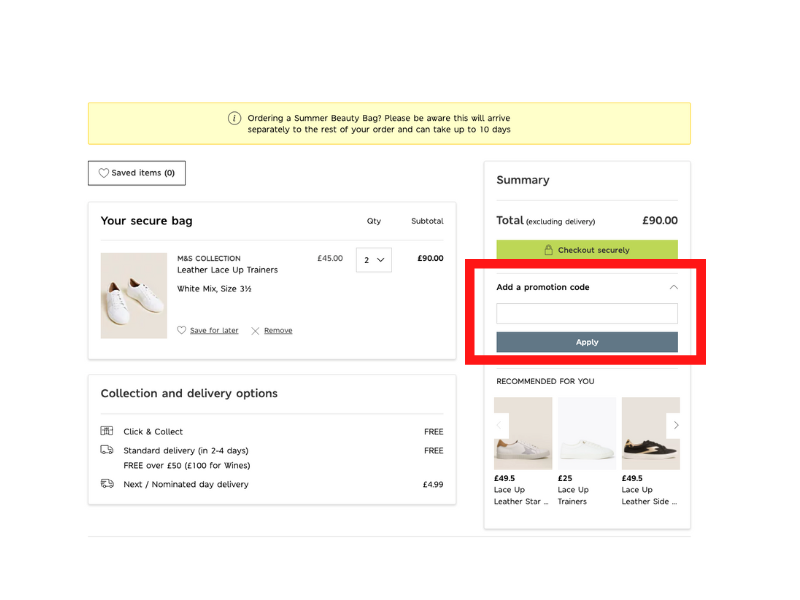800x600 pixels.
Task: Click the M&S COLLECTION brand label
Action: click(209, 258)
